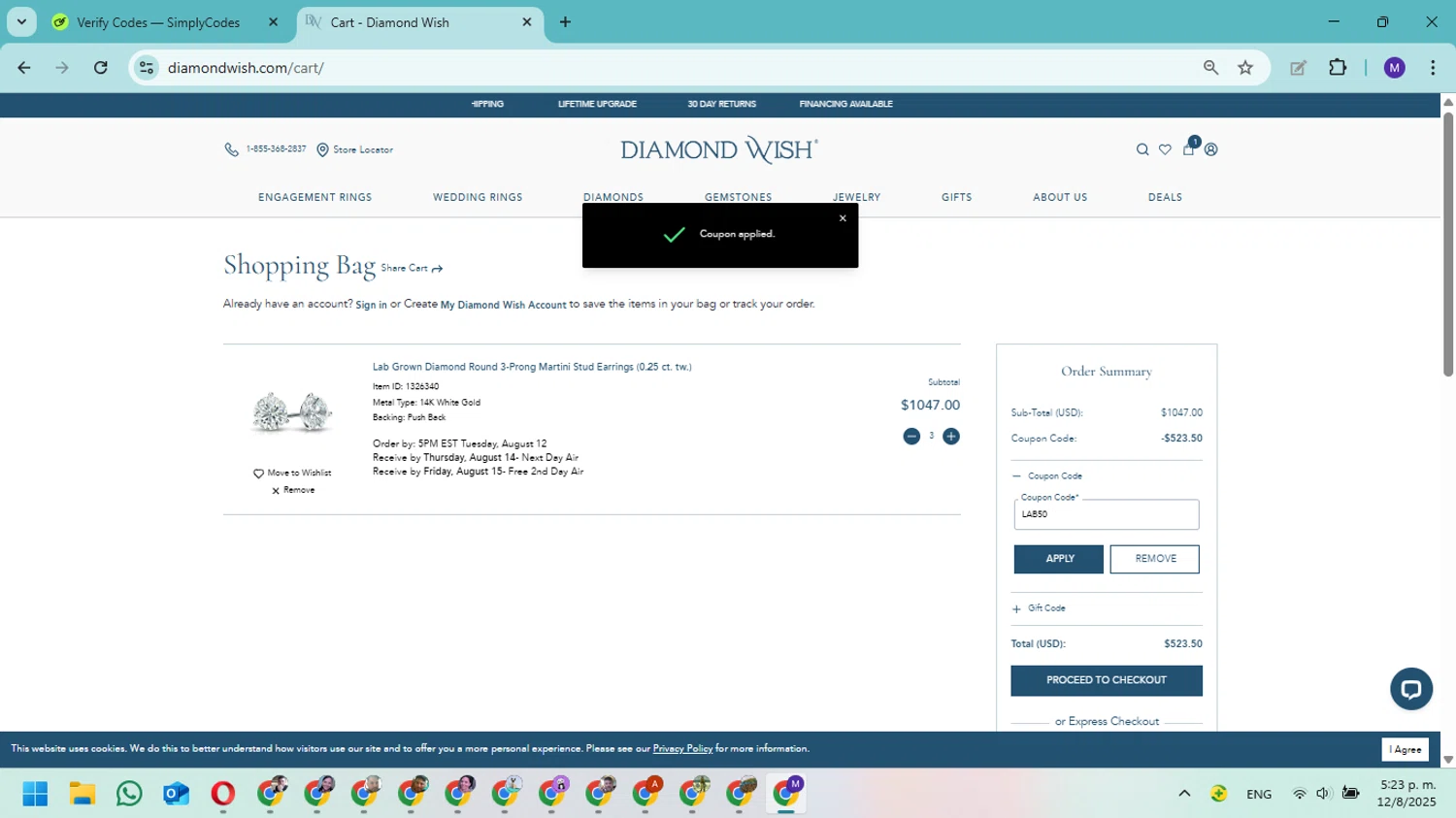Image resolution: width=1456 pixels, height=818 pixels.
Task: Click the APPLY coupon button
Action: (1059, 559)
